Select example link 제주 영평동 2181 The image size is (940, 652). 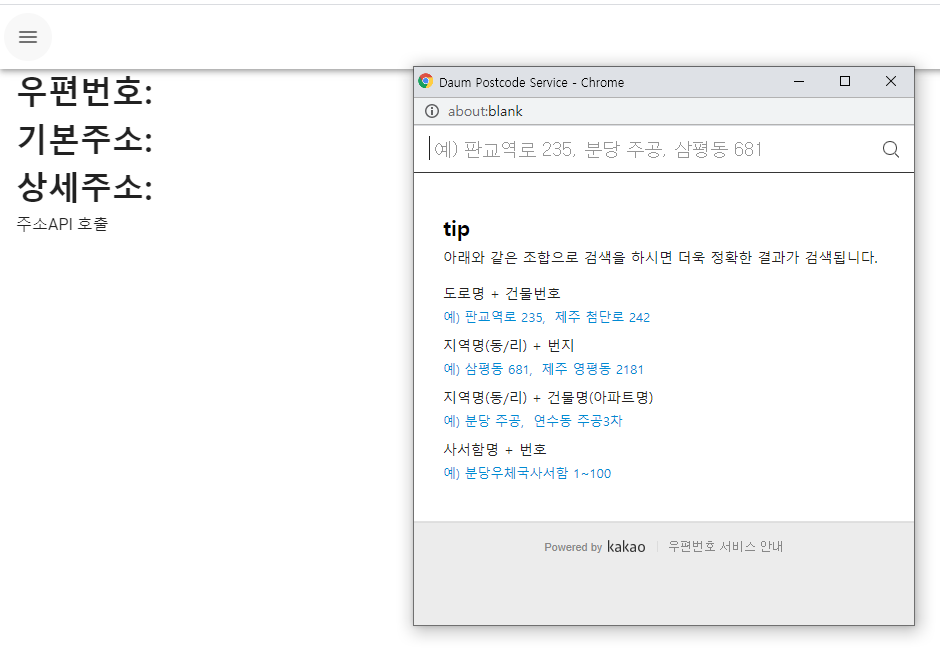592,369
